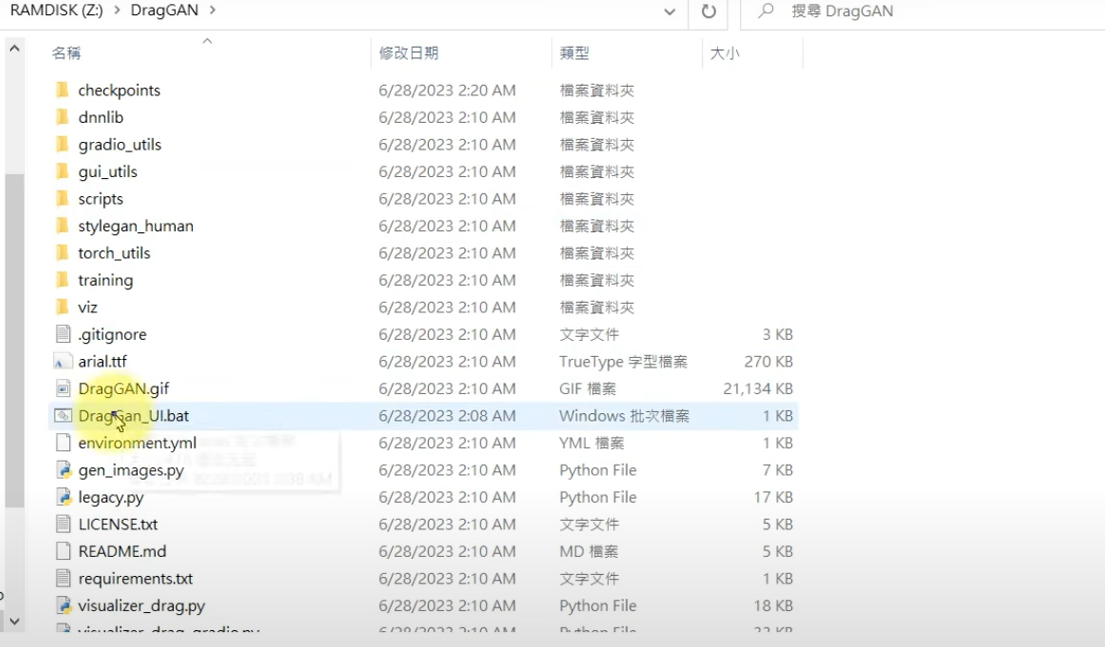Click the YML 檔案 type cell
The height and width of the screenshot is (647, 1105).
pos(592,443)
